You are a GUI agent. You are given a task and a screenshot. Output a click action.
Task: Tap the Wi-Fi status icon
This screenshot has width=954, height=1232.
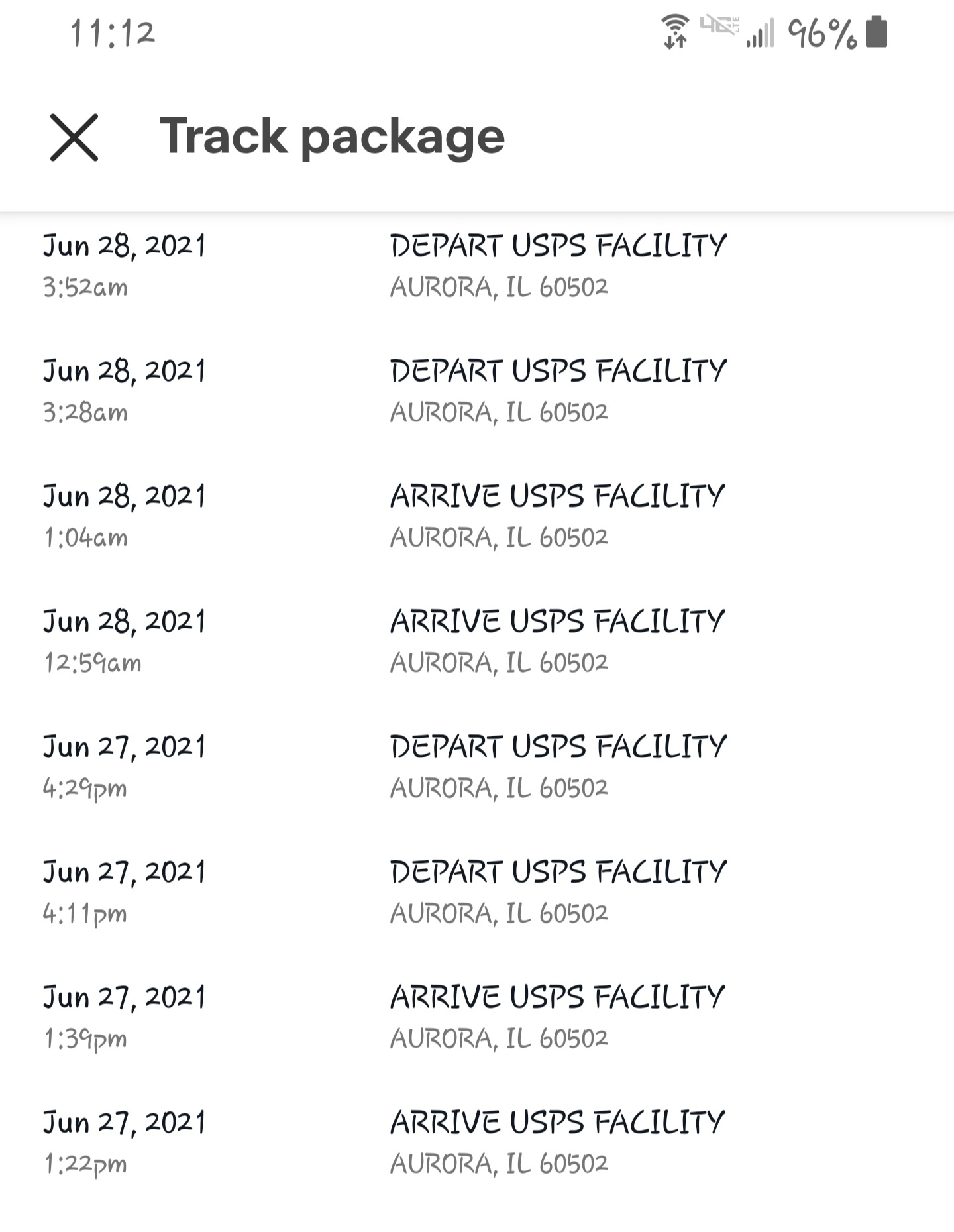pos(675,32)
